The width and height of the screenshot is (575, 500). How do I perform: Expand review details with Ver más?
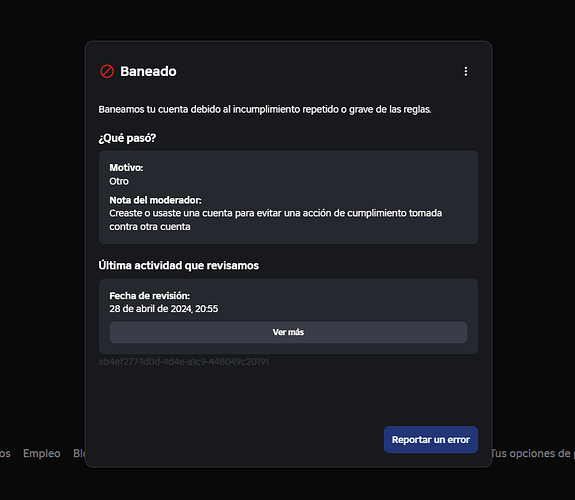click(x=288, y=332)
